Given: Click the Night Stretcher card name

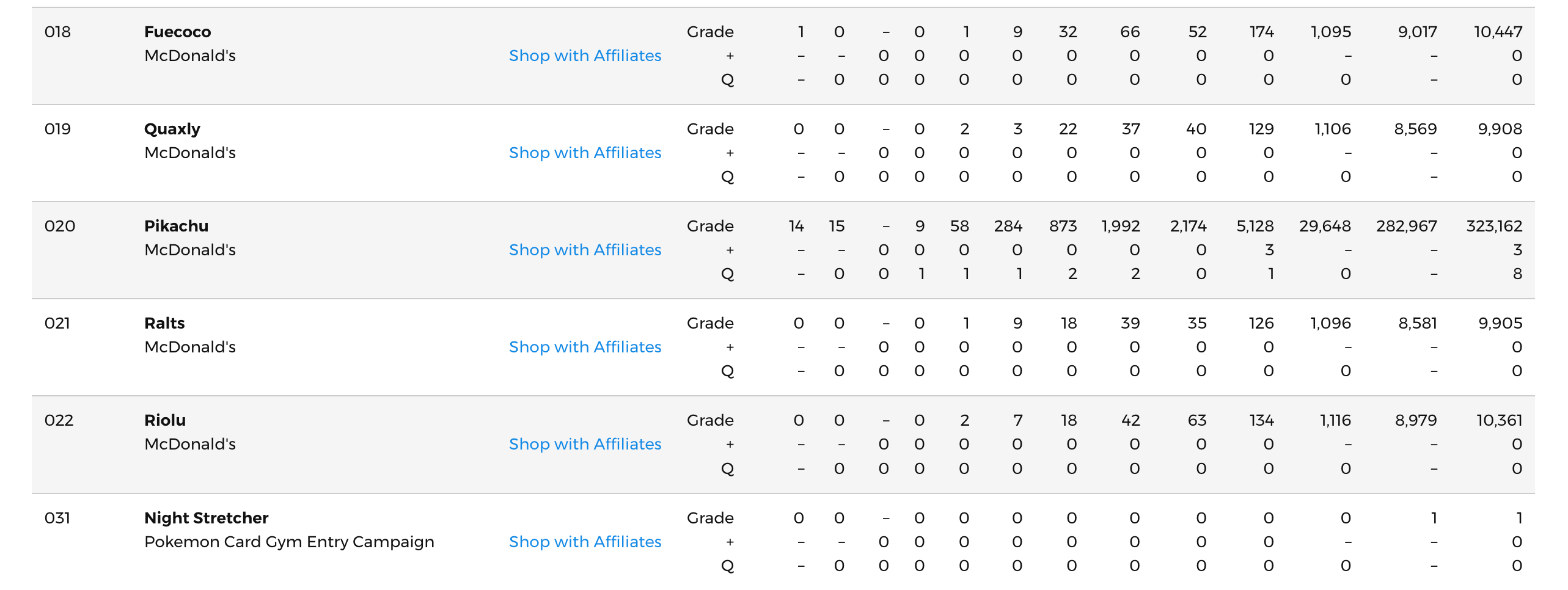Looking at the screenshot, I should pyautogui.click(x=206, y=519).
